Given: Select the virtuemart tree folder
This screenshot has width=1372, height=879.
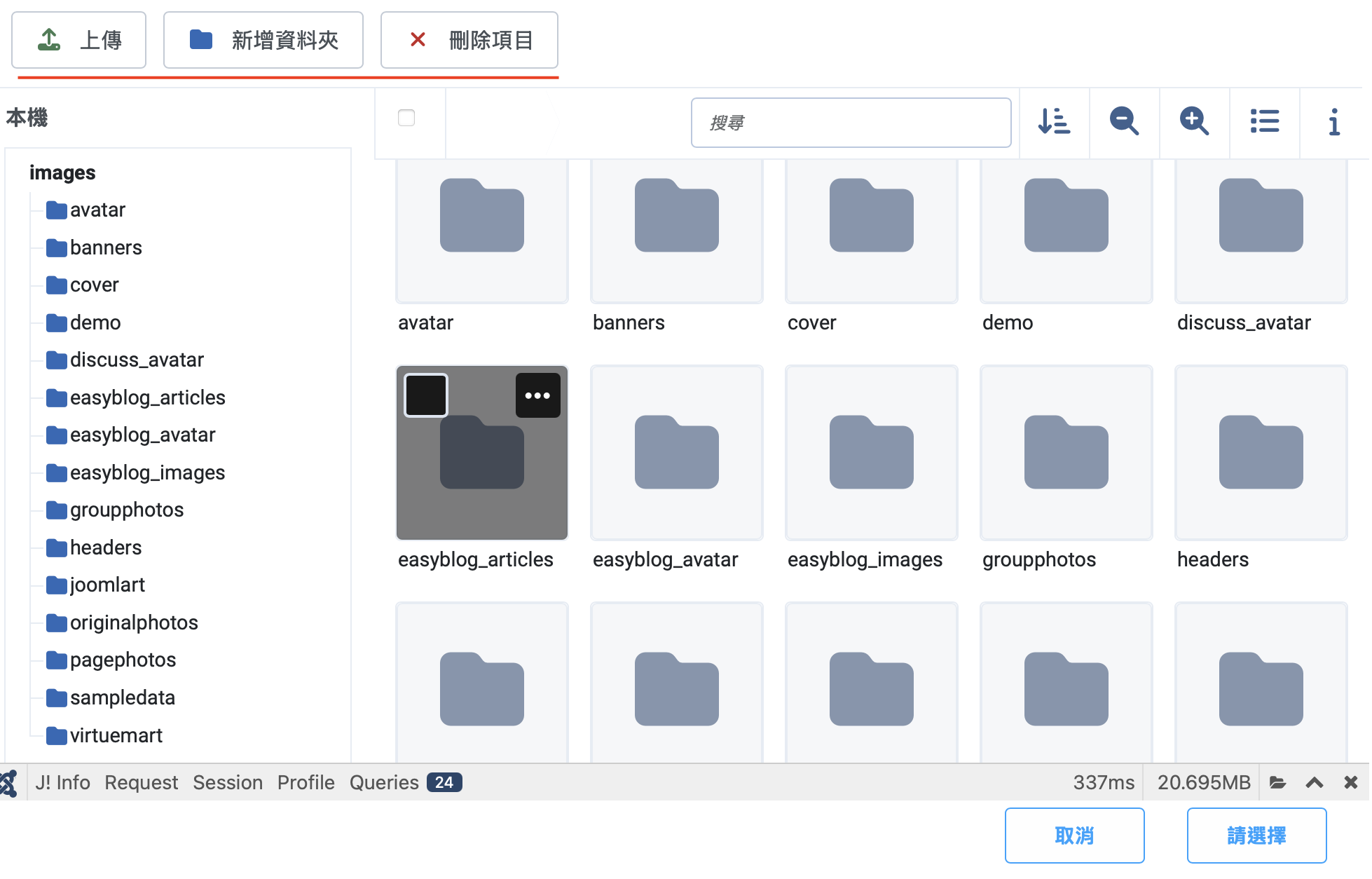Looking at the screenshot, I should (116, 735).
